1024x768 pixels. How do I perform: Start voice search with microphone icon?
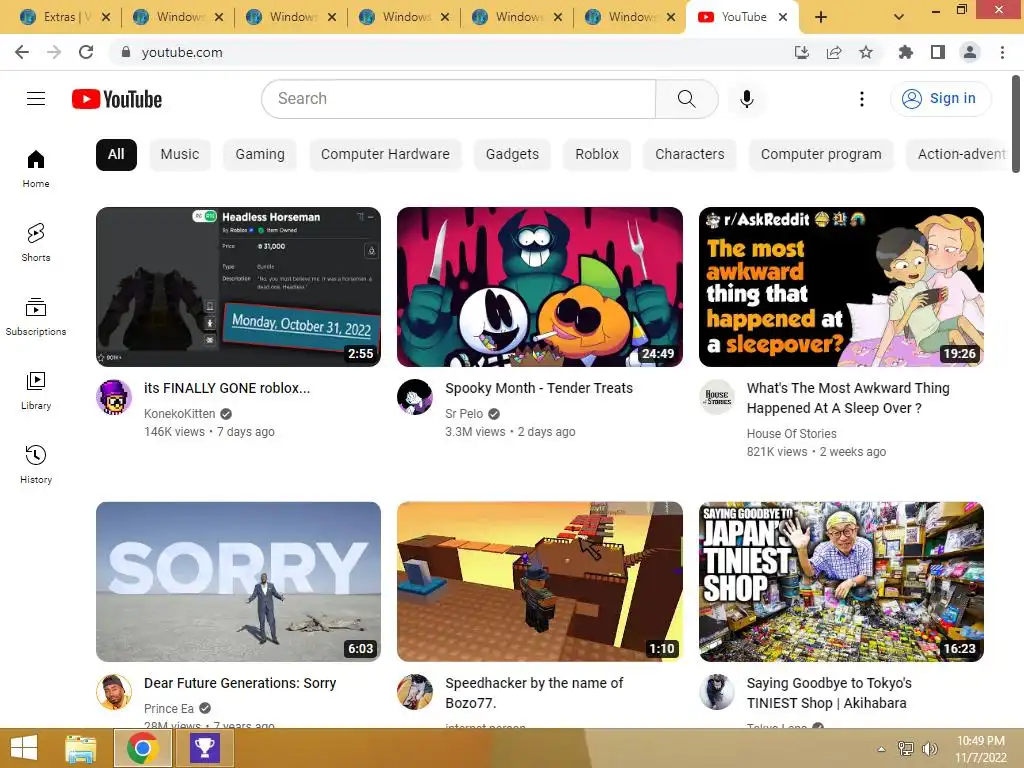pyautogui.click(x=746, y=99)
